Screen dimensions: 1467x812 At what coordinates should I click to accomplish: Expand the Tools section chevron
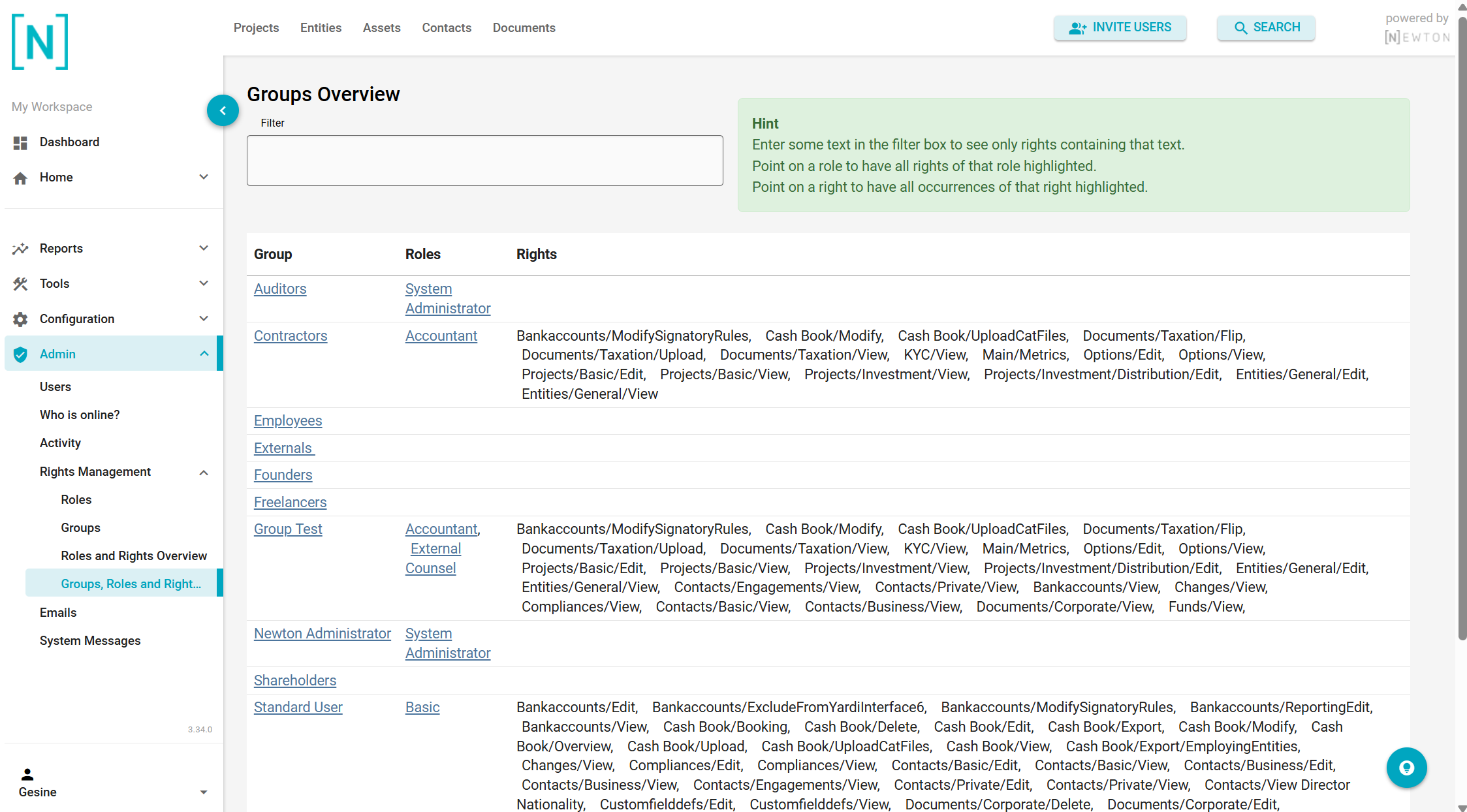(204, 283)
